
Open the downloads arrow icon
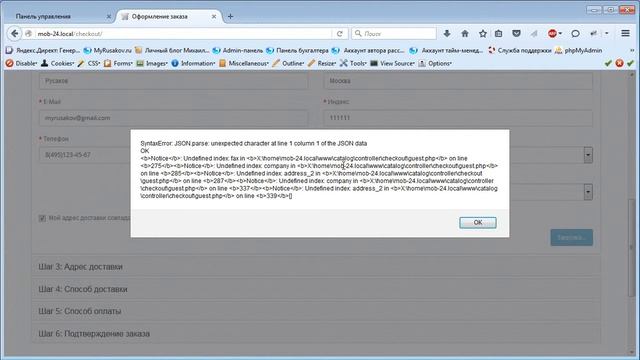[x=447, y=33]
